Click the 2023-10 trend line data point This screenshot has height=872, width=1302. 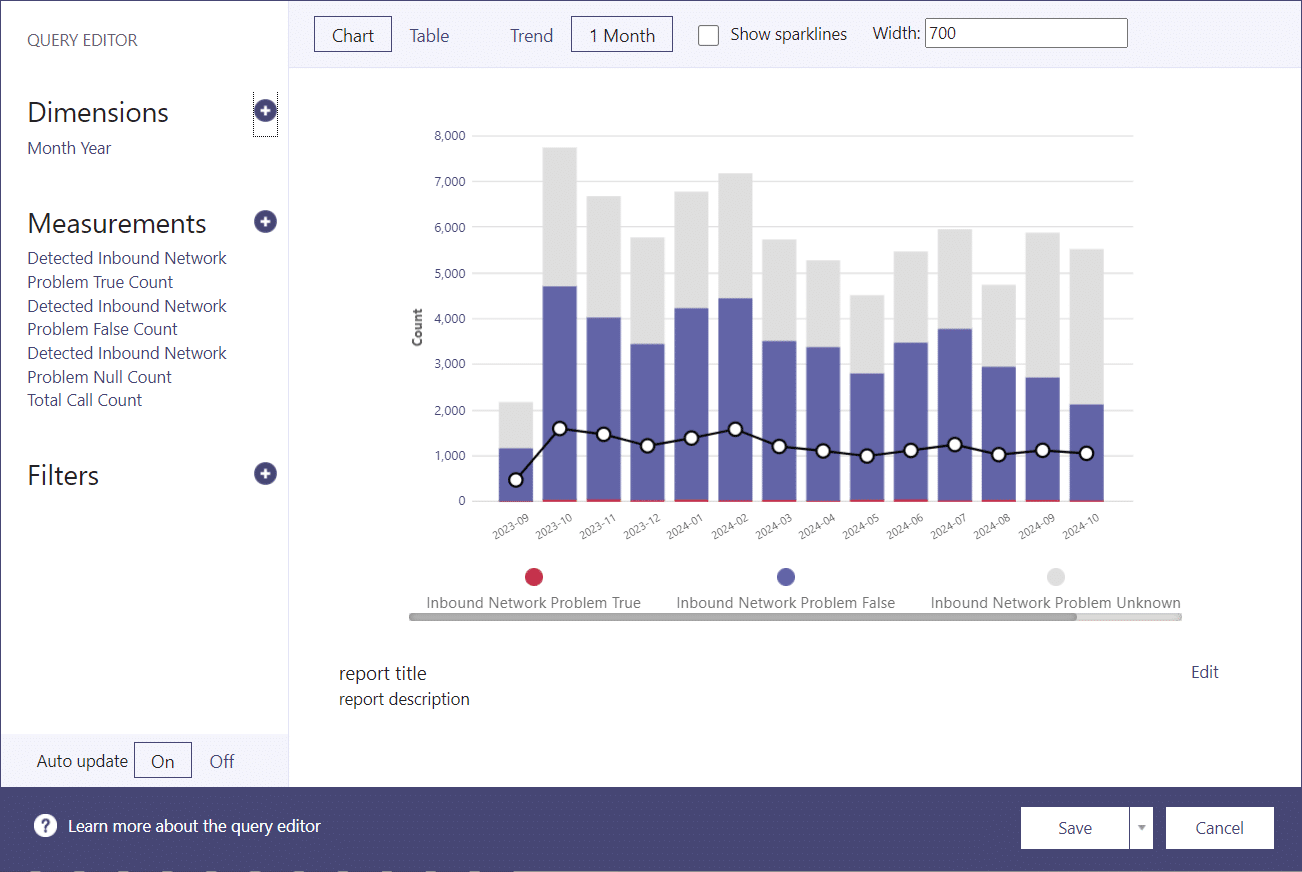point(560,428)
